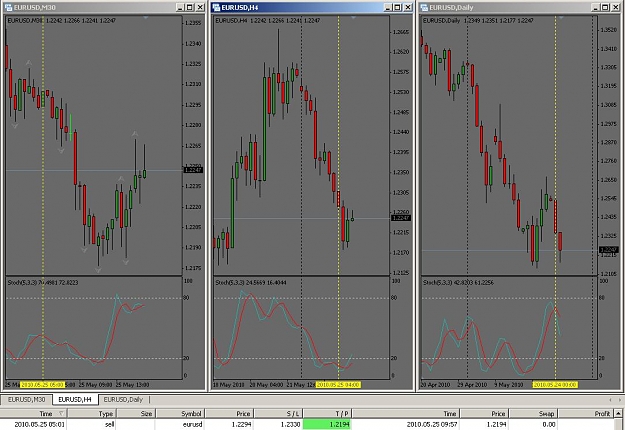Click the chart shift triangle in the M30 chart
Screen dimensions: 625x430
click(x=146, y=18)
